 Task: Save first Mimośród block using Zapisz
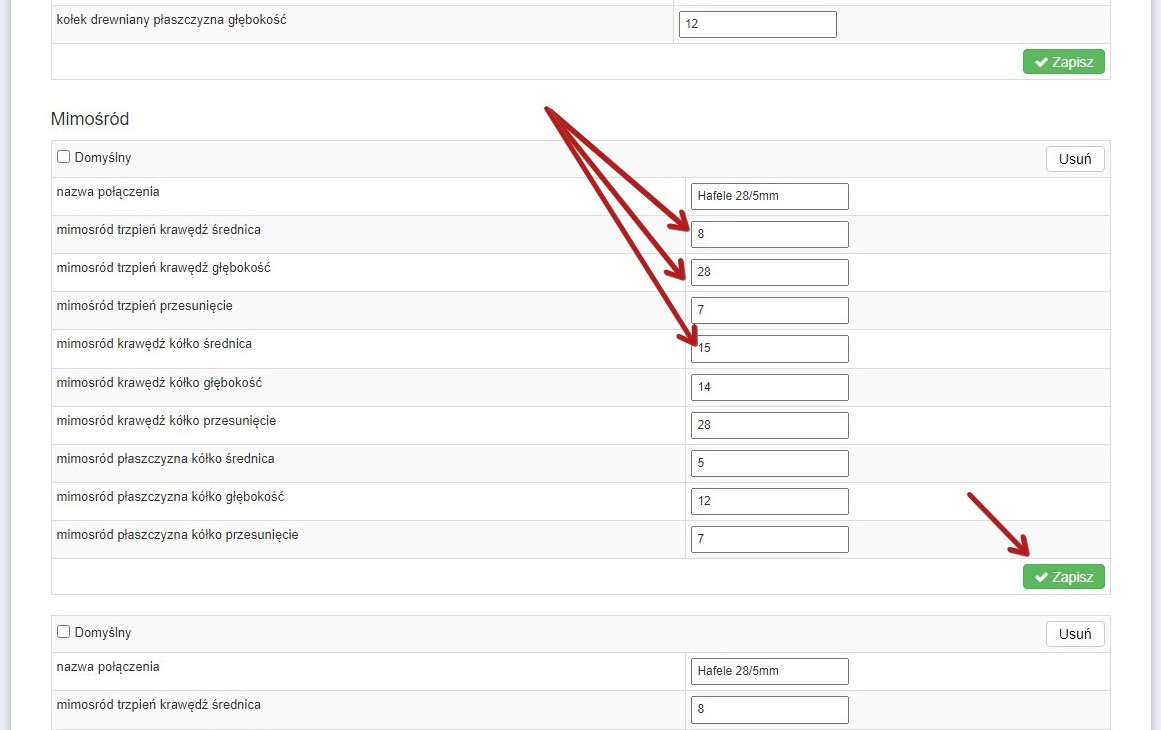click(1063, 577)
